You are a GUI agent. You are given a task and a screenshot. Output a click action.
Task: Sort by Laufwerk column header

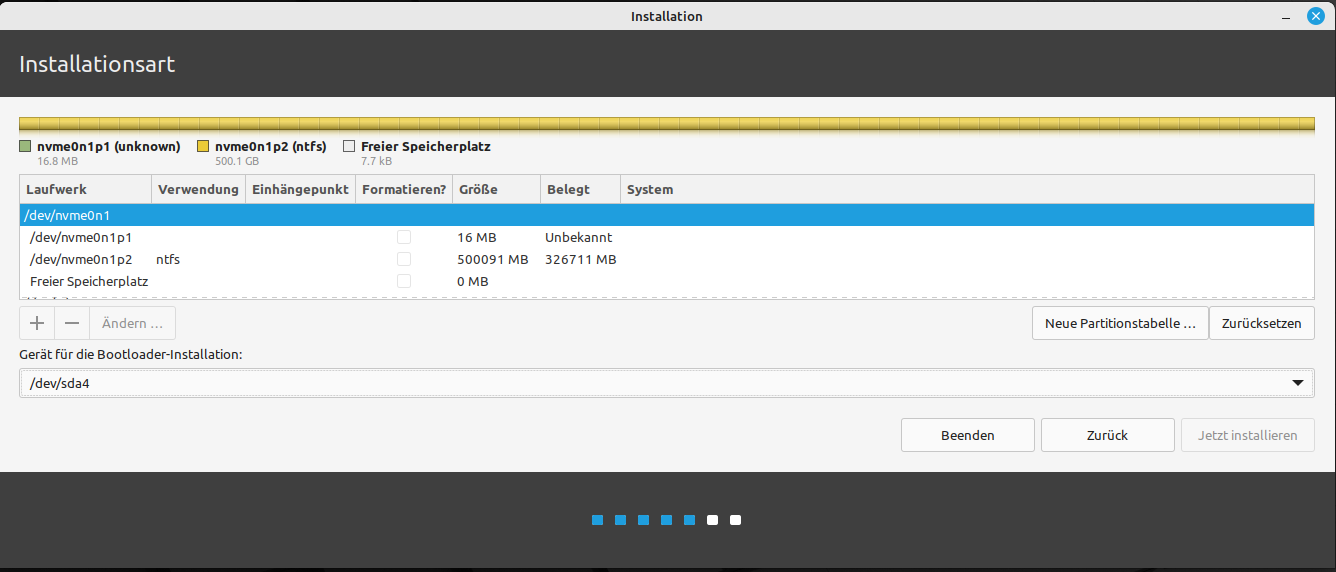click(85, 189)
